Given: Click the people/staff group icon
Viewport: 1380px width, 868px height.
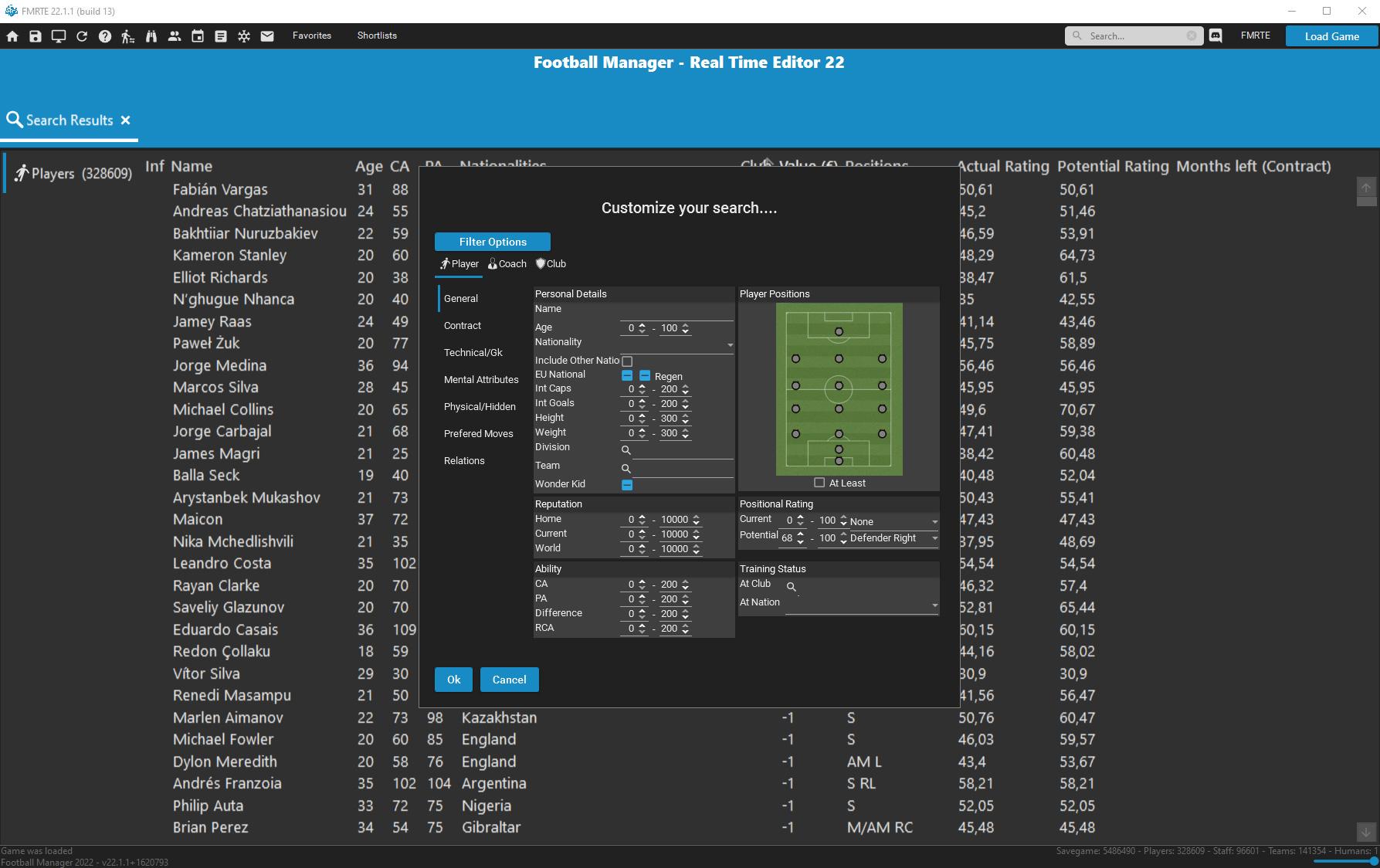Looking at the screenshot, I should 175,36.
